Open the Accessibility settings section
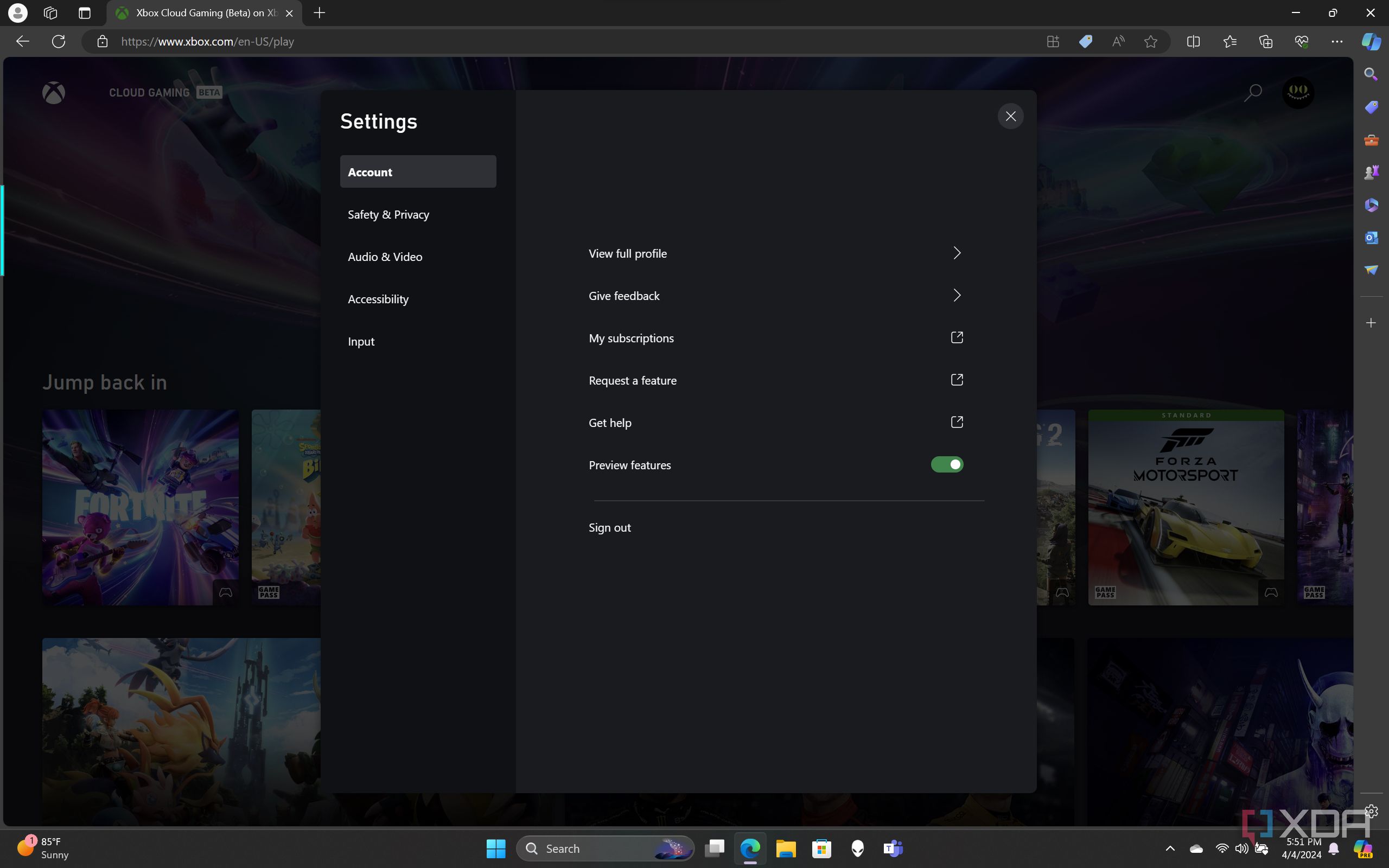The height and width of the screenshot is (868, 1389). pyautogui.click(x=378, y=299)
